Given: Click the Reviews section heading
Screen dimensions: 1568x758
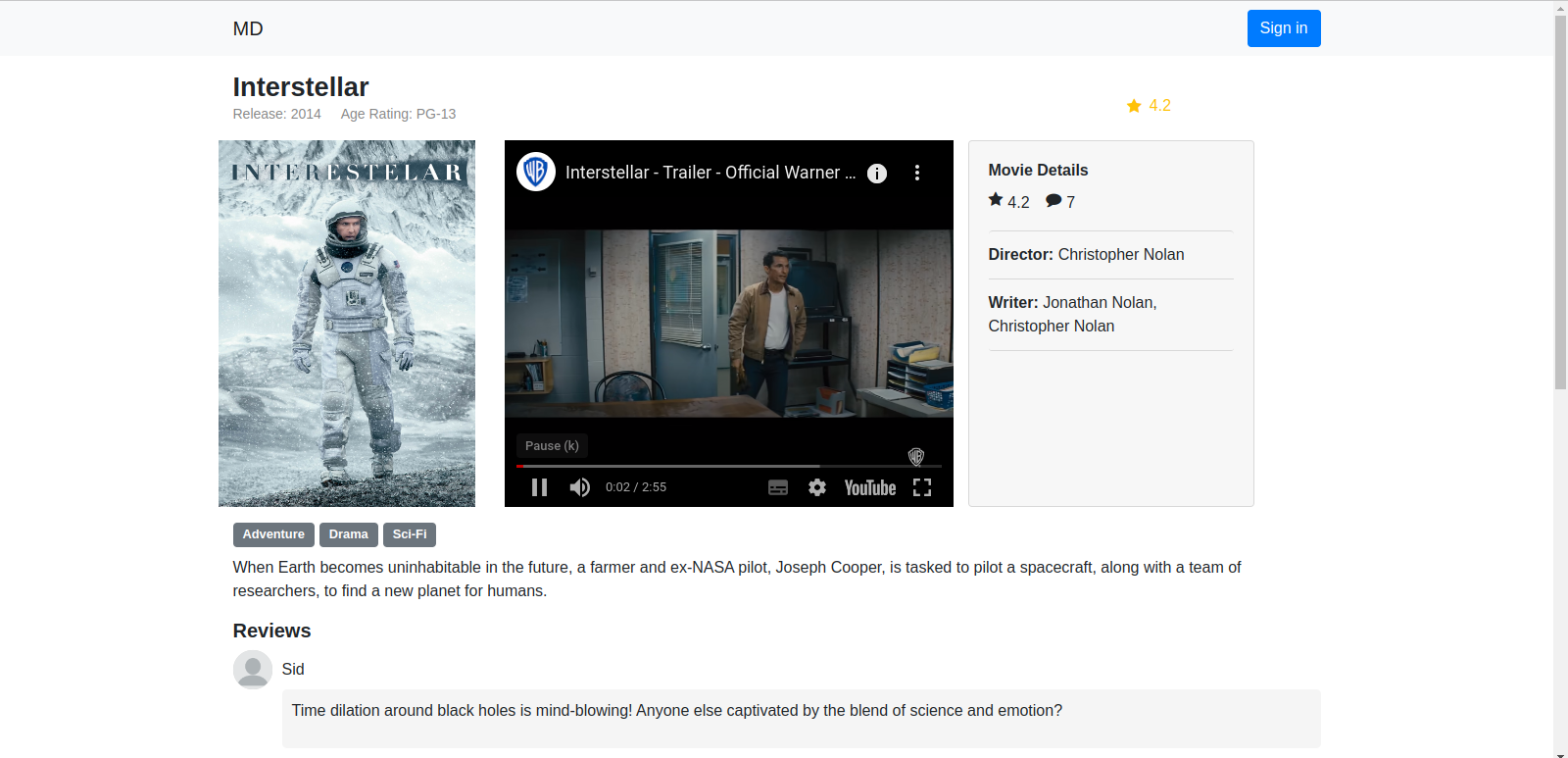Looking at the screenshot, I should [271, 631].
